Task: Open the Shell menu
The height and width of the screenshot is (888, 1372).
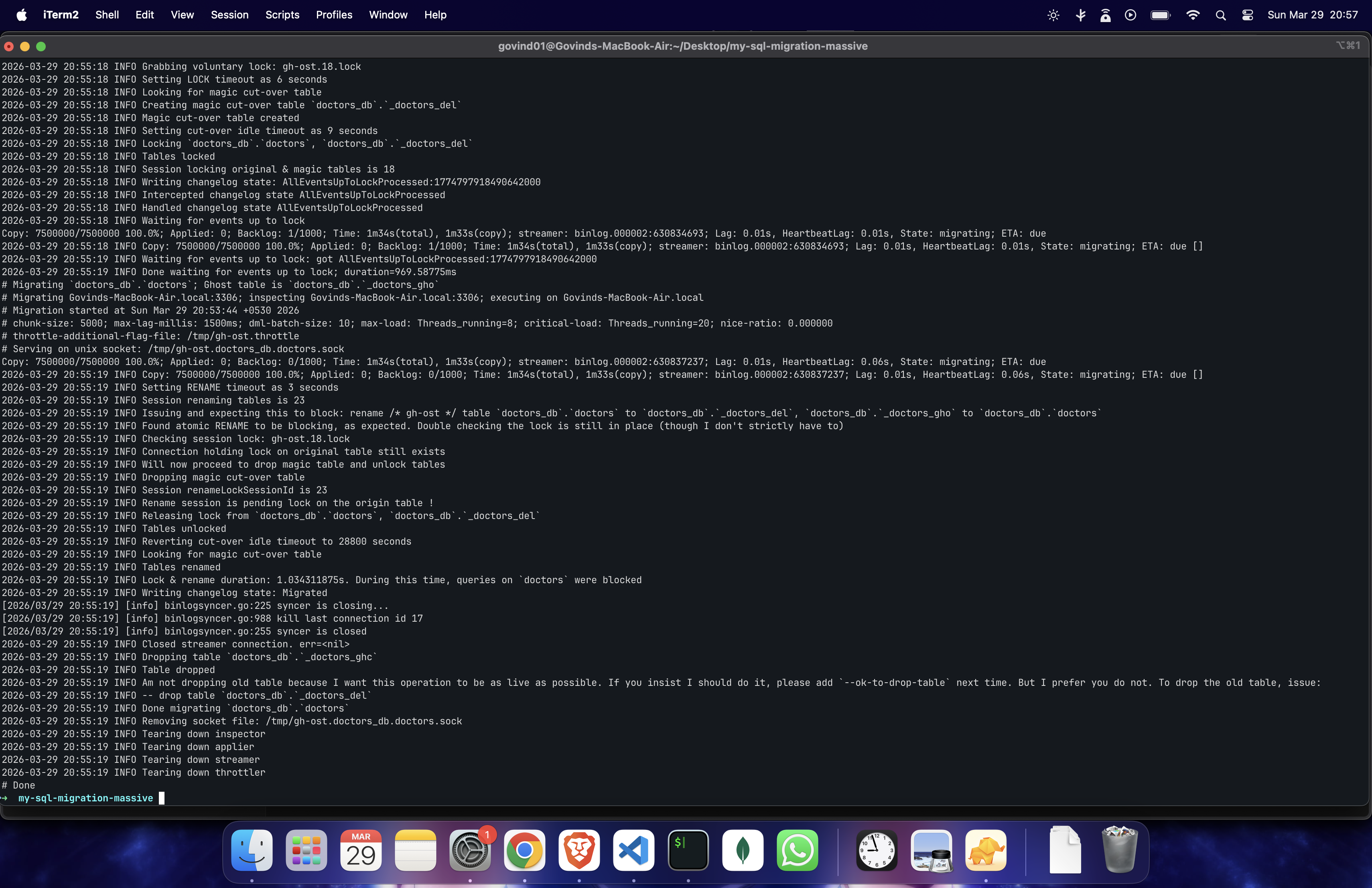Action: coord(107,15)
